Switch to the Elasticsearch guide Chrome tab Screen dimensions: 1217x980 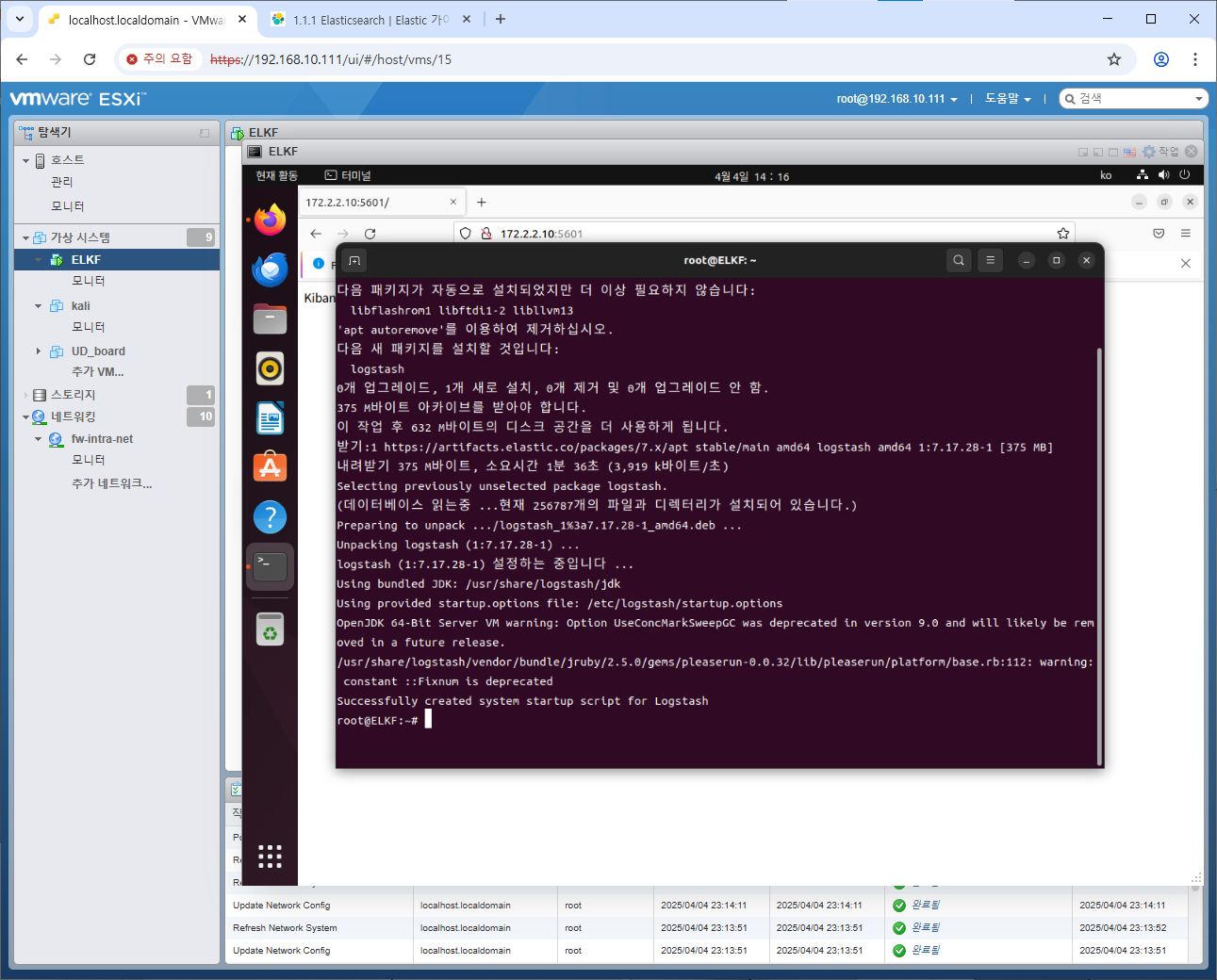click(370, 20)
